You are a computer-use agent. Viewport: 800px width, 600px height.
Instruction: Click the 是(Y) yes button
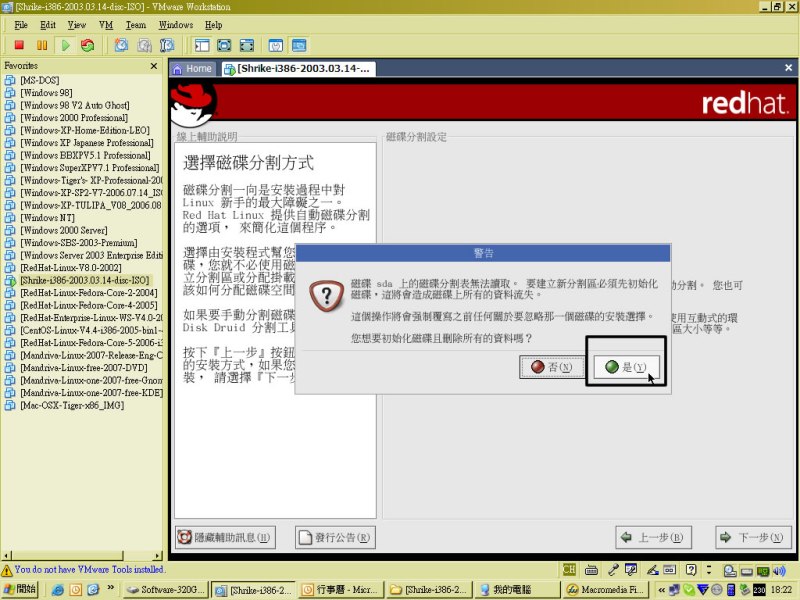(627, 366)
